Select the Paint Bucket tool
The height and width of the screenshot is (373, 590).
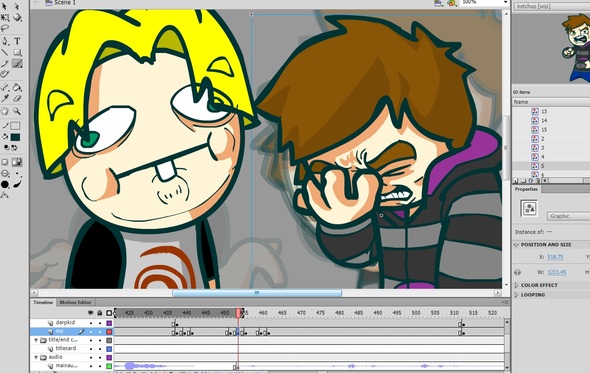(x=17, y=87)
